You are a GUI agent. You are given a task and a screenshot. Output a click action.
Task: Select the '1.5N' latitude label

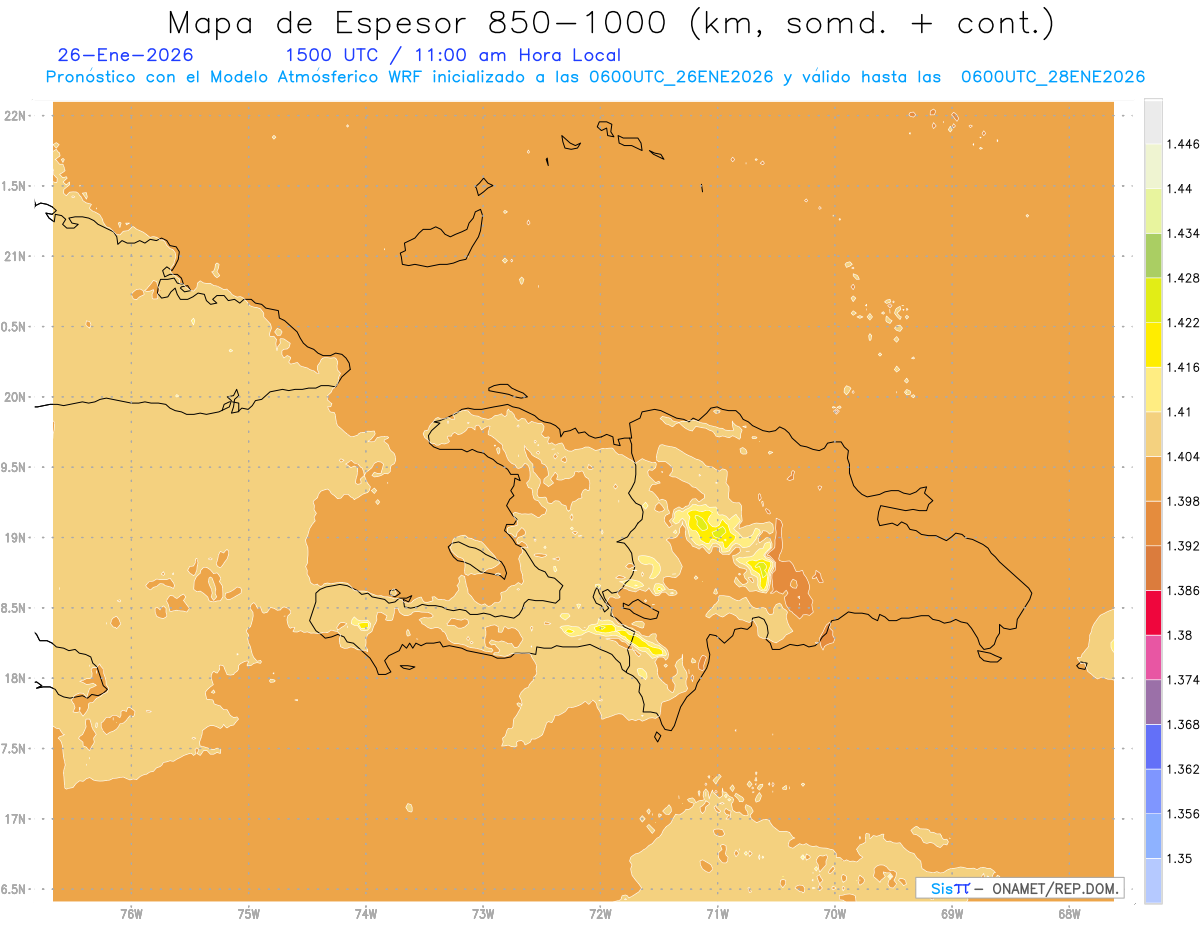pyautogui.click(x=14, y=186)
